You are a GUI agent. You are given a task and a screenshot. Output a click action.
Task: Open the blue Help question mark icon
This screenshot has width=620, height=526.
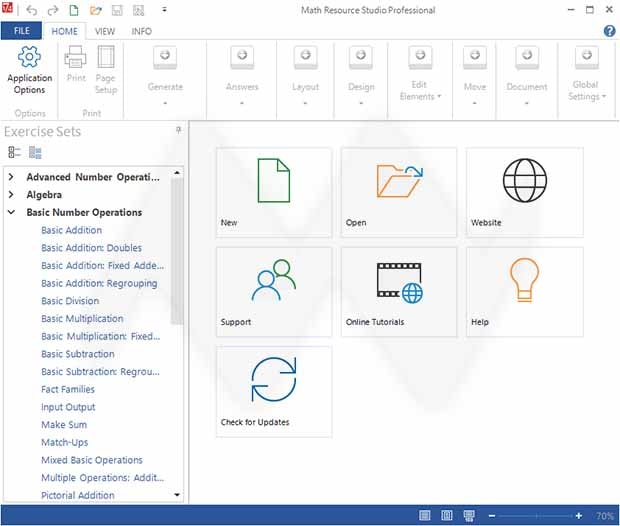click(x=609, y=31)
